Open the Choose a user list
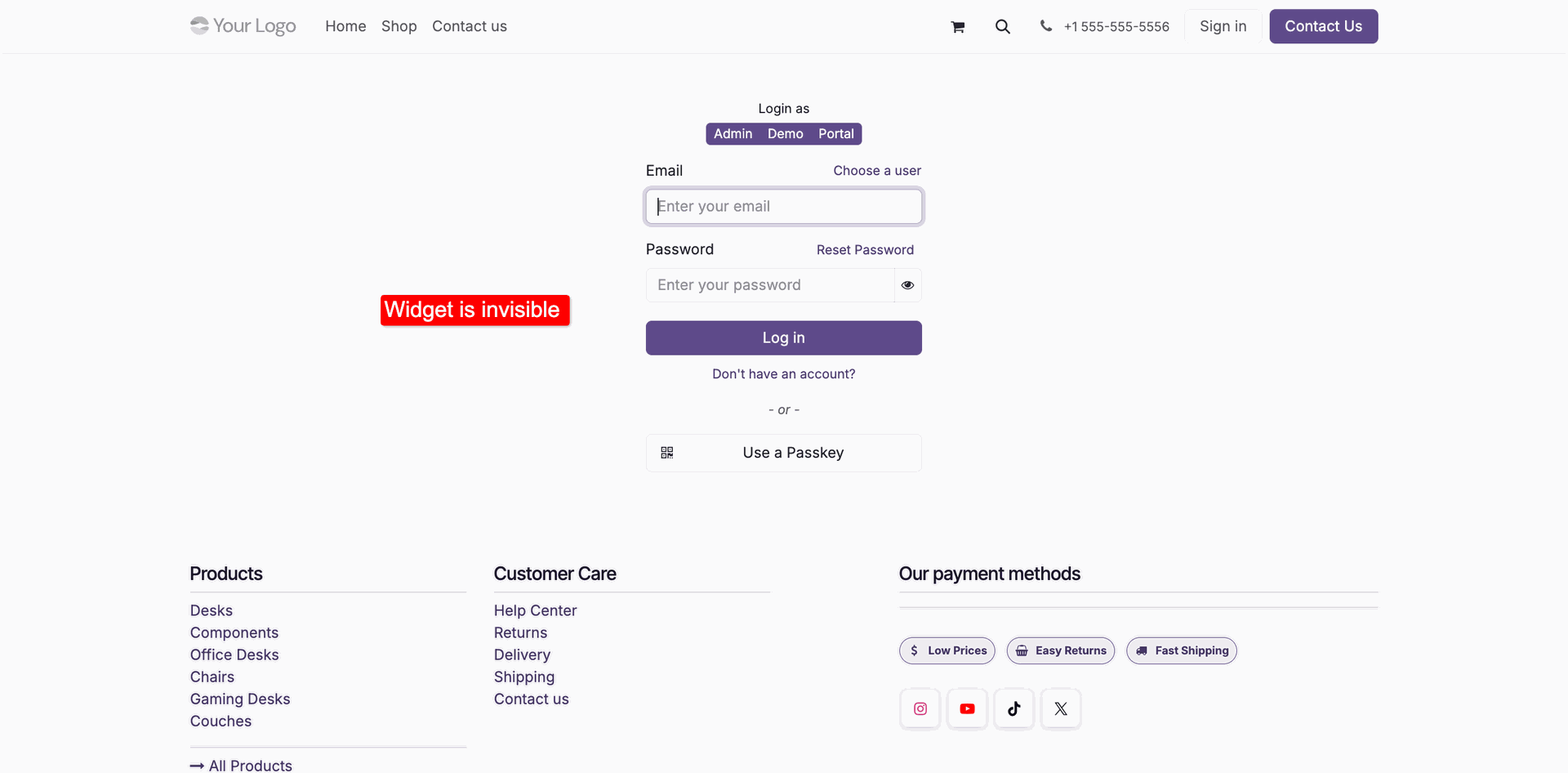The height and width of the screenshot is (773, 1568). [x=877, y=171]
